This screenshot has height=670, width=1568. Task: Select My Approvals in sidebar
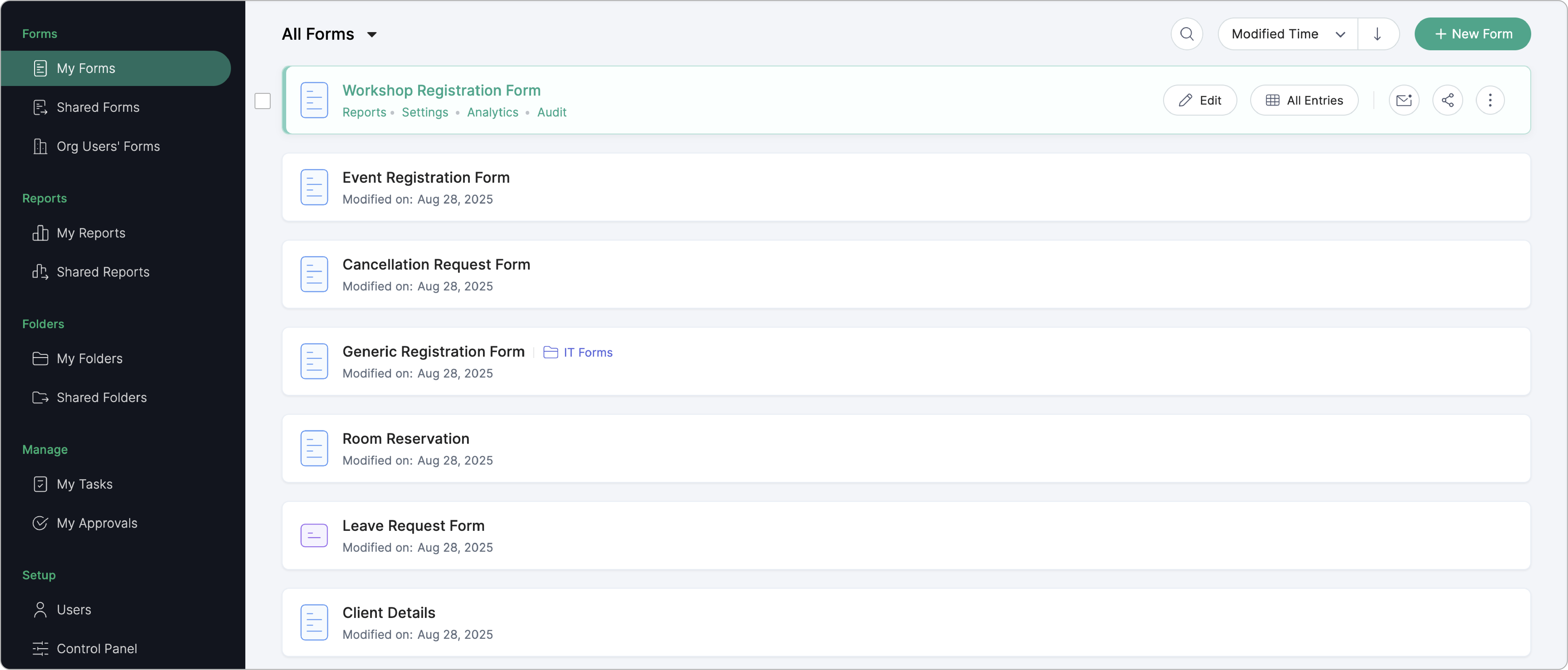(97, 523)
